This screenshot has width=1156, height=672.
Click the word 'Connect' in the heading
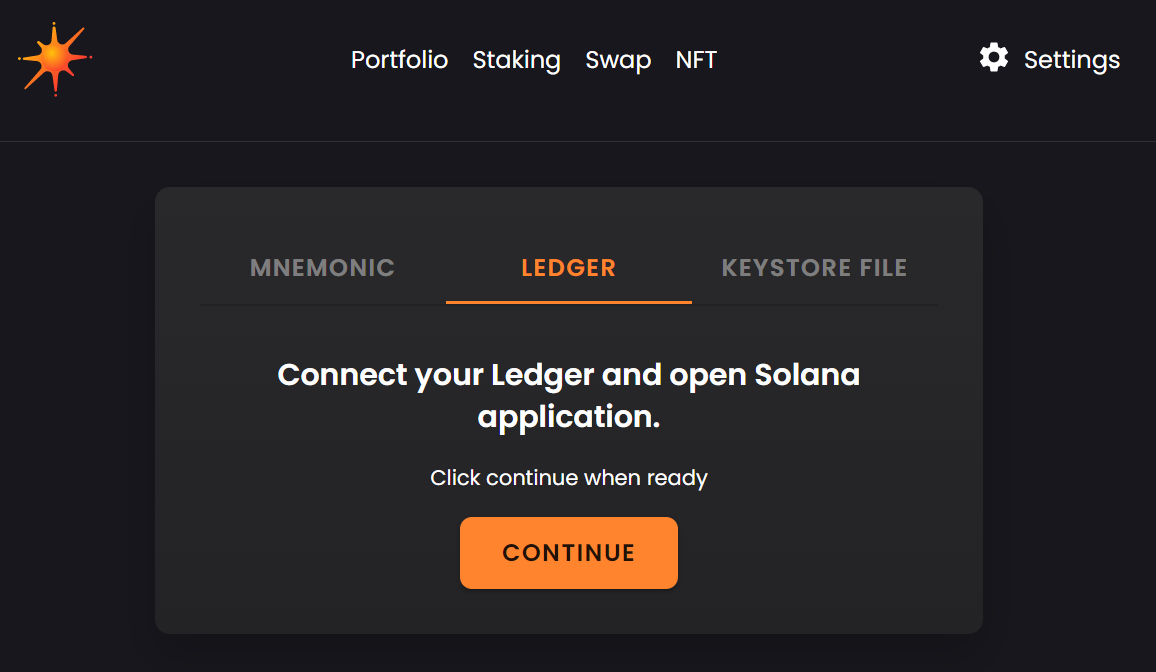(x=342, y=375)
